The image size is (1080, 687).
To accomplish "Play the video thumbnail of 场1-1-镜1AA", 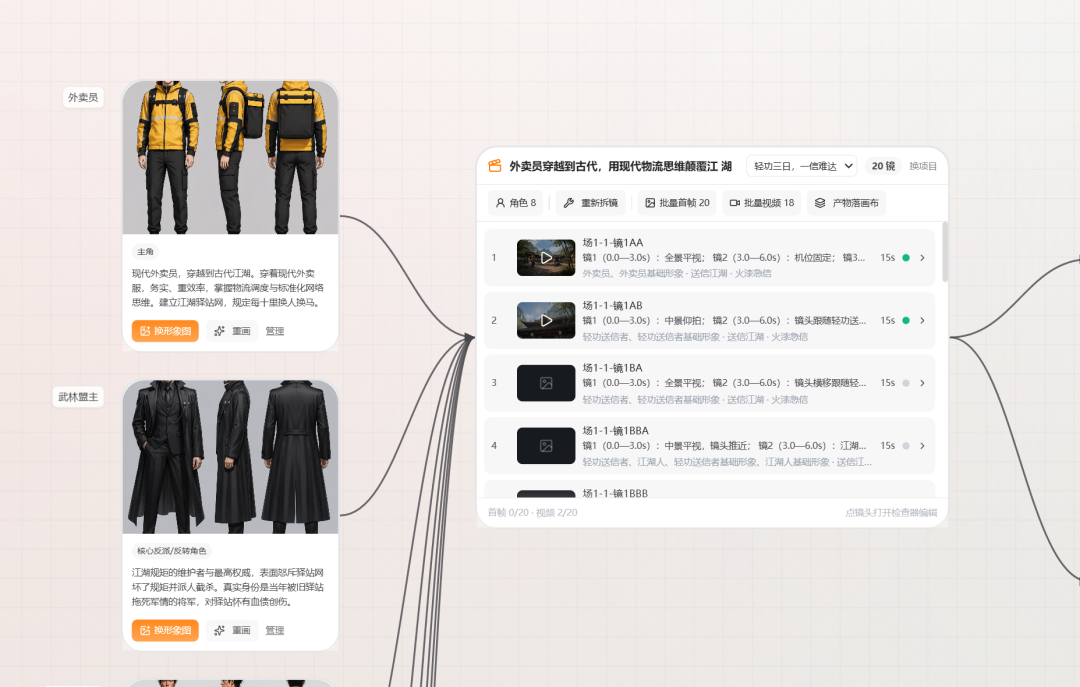I will (546, 258).
